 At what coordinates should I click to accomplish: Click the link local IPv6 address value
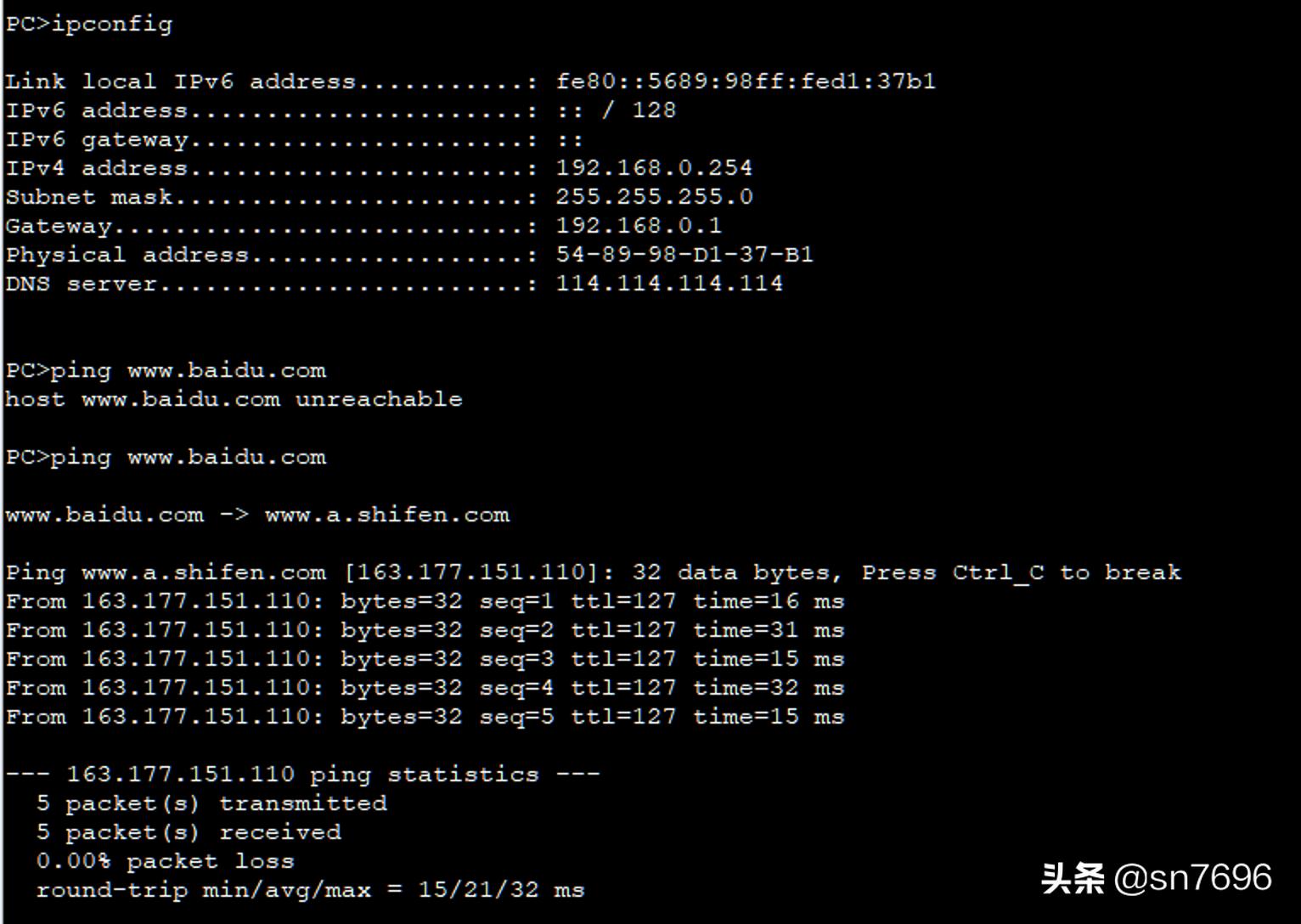tap(745, 82)
